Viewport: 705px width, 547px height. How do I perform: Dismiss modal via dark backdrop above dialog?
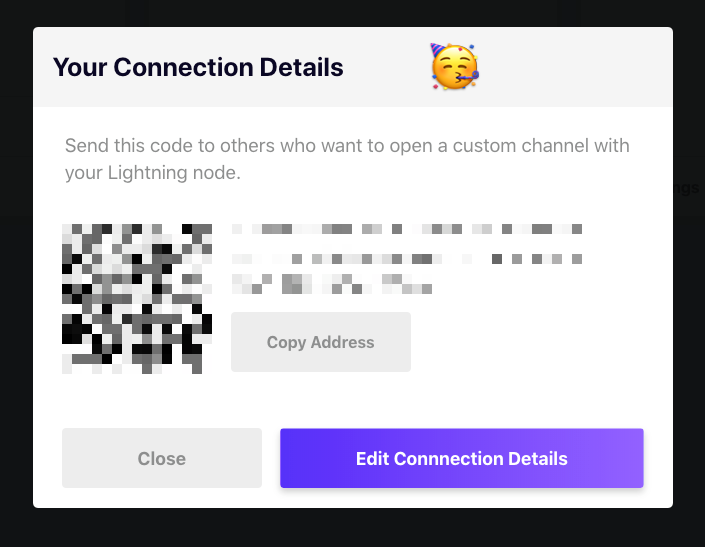point(352,13)
